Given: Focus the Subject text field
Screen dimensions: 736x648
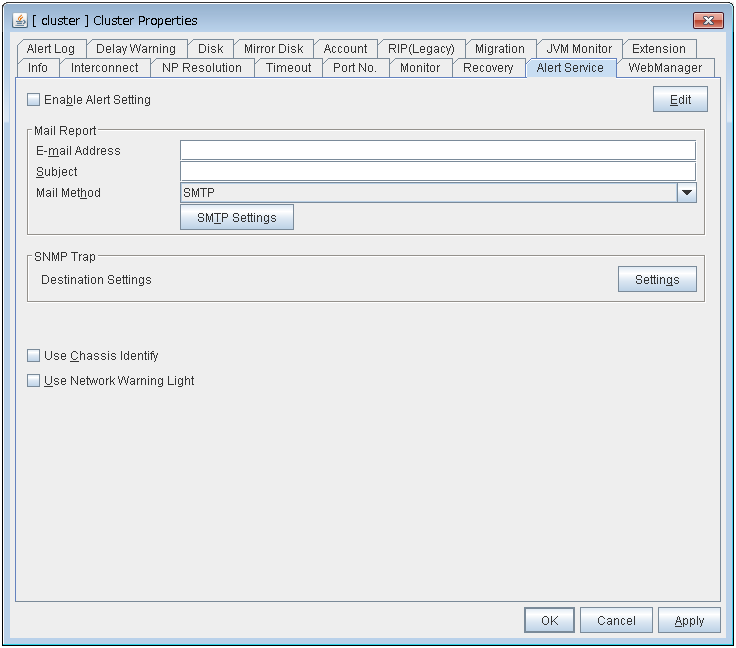Looking at the screenshot, I should pyautogui.click(x=437, y=172).
